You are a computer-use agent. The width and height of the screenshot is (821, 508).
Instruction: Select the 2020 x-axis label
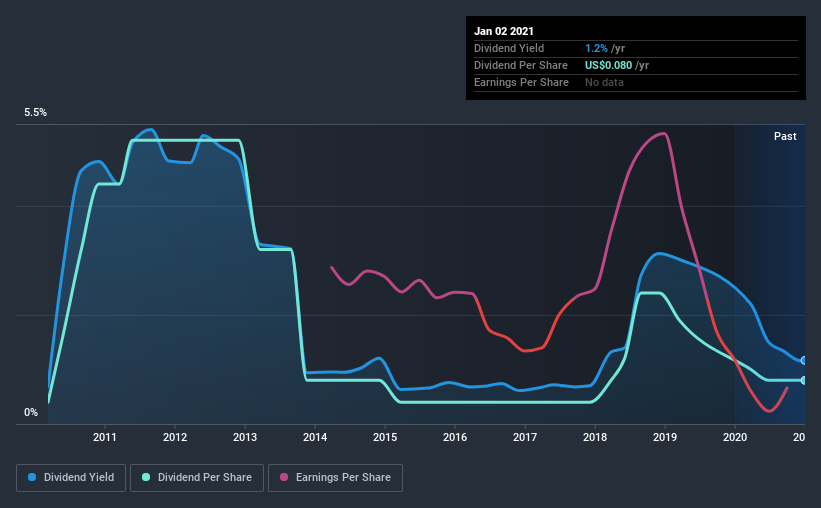tap(735, 437)
